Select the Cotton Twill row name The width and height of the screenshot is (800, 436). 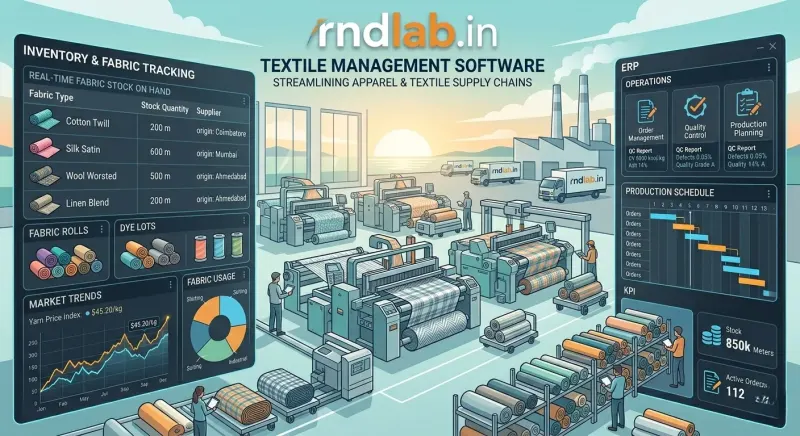click(x=87, y=122)
